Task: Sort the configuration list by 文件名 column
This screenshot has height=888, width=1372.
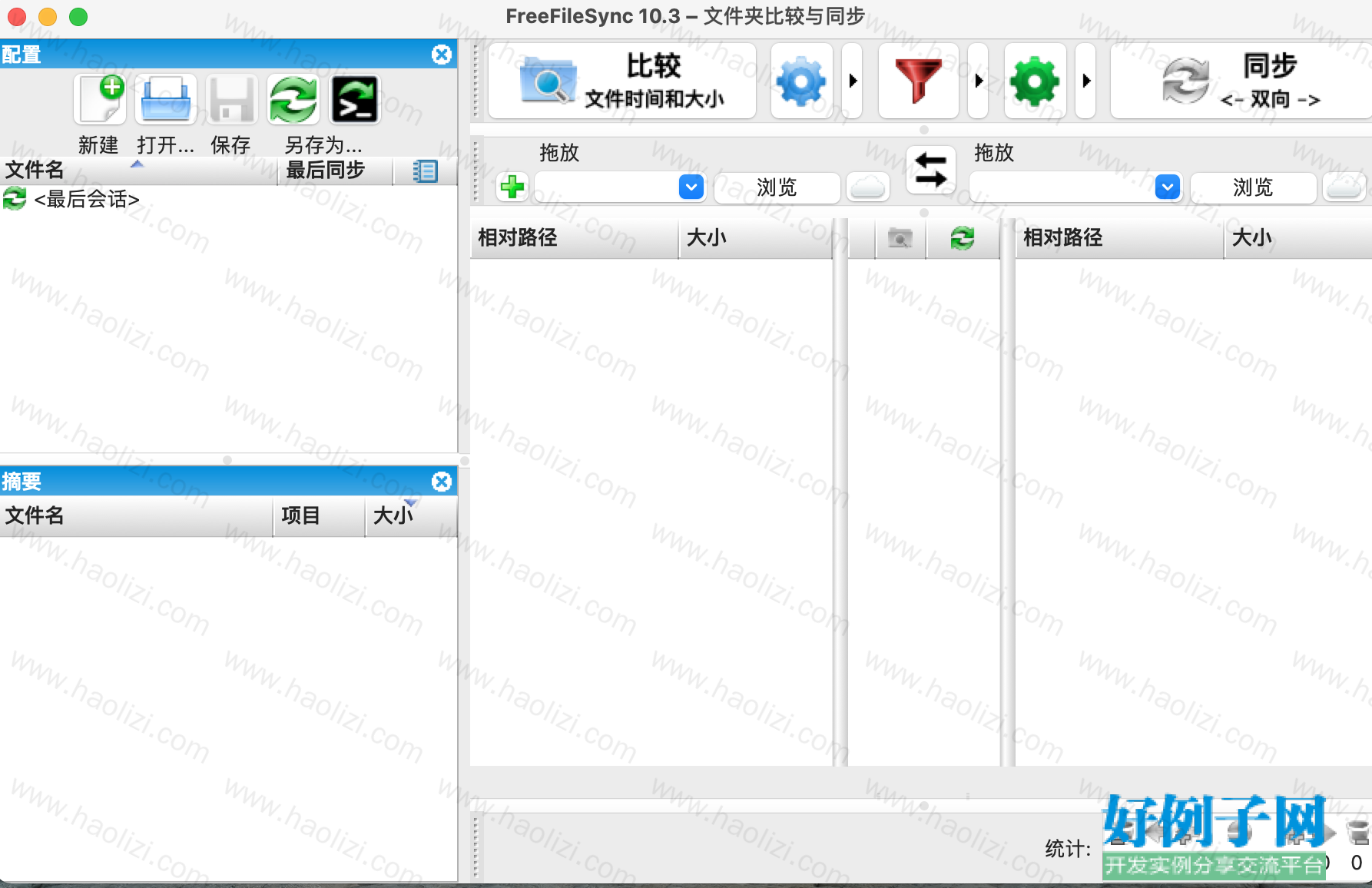Action: coord(139,170)
